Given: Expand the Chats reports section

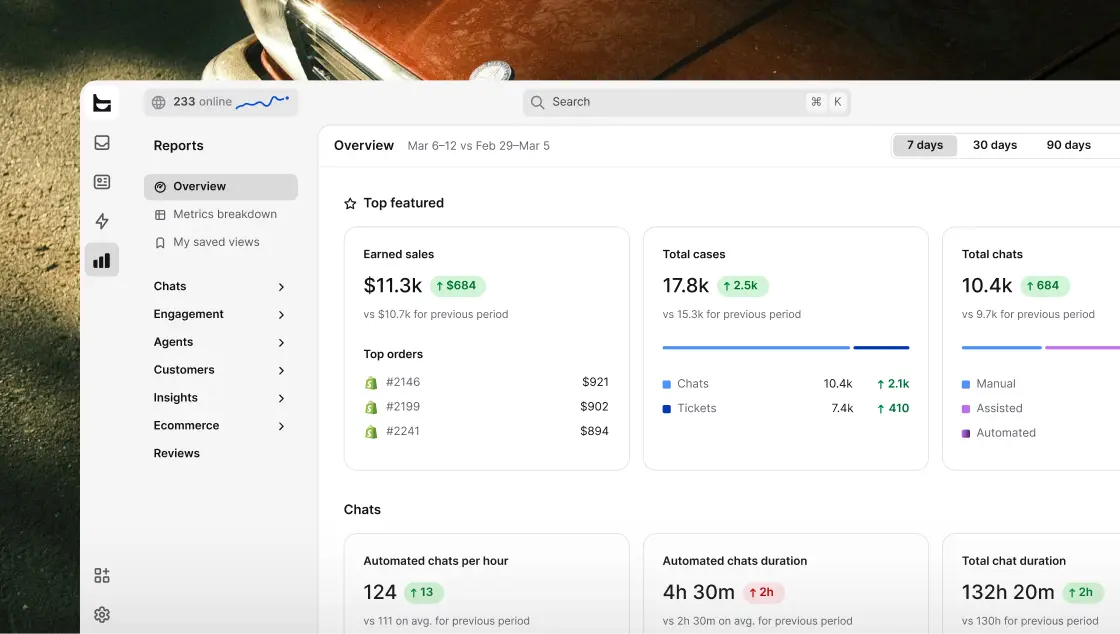Looking at the screenshot, I should [220, 286].
